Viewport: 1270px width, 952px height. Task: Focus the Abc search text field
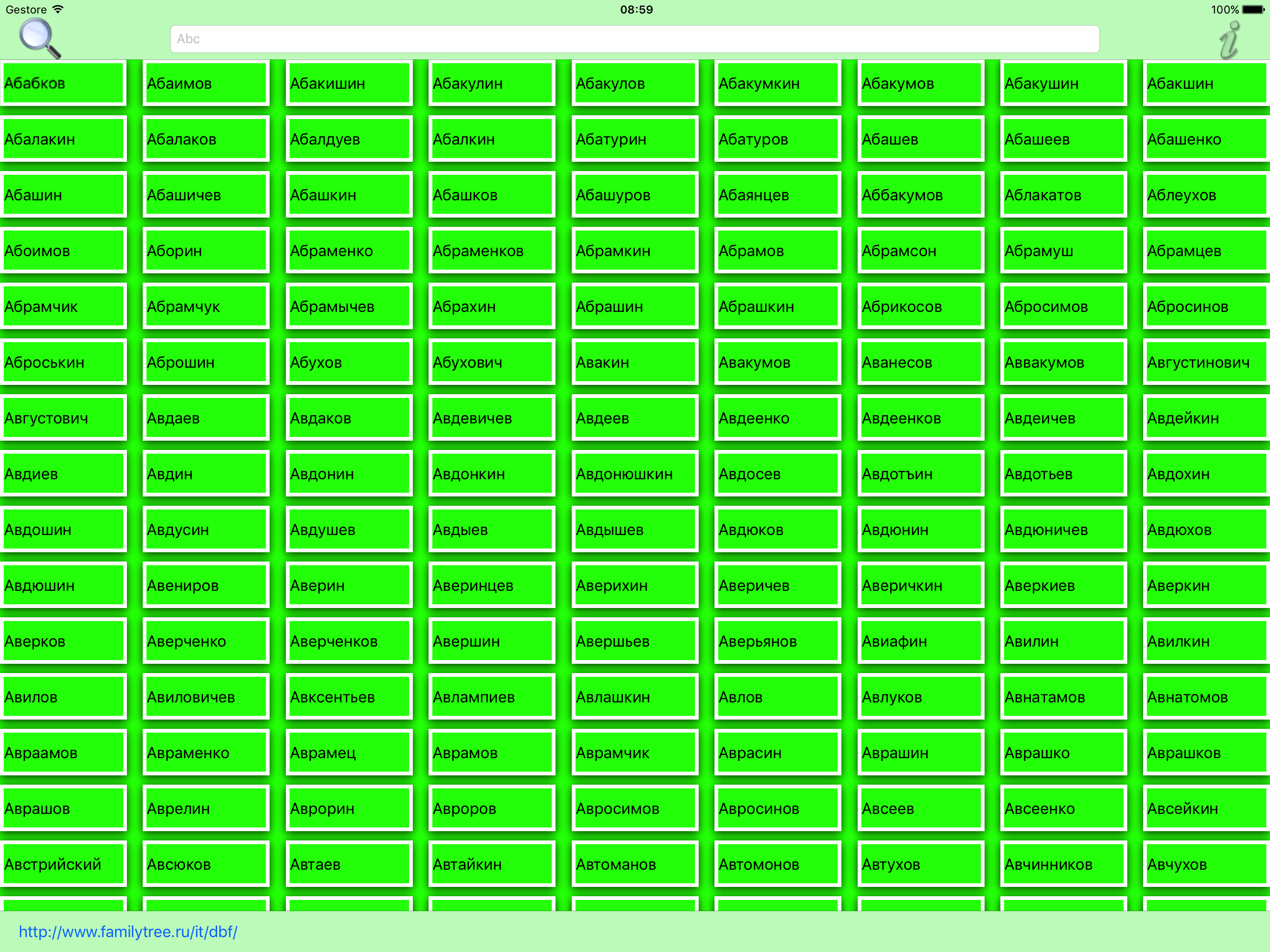pyautogui.click(x=635, y=39)
